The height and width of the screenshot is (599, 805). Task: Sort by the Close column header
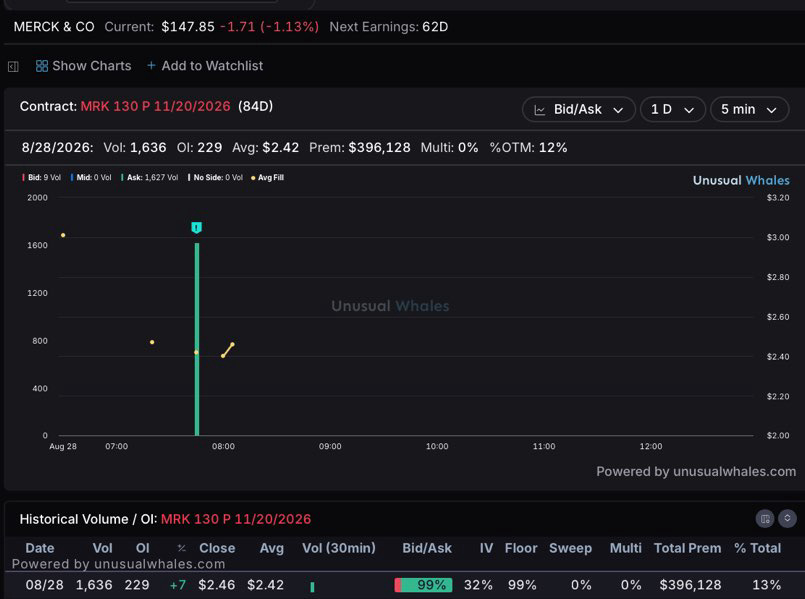tap(217, 548)
